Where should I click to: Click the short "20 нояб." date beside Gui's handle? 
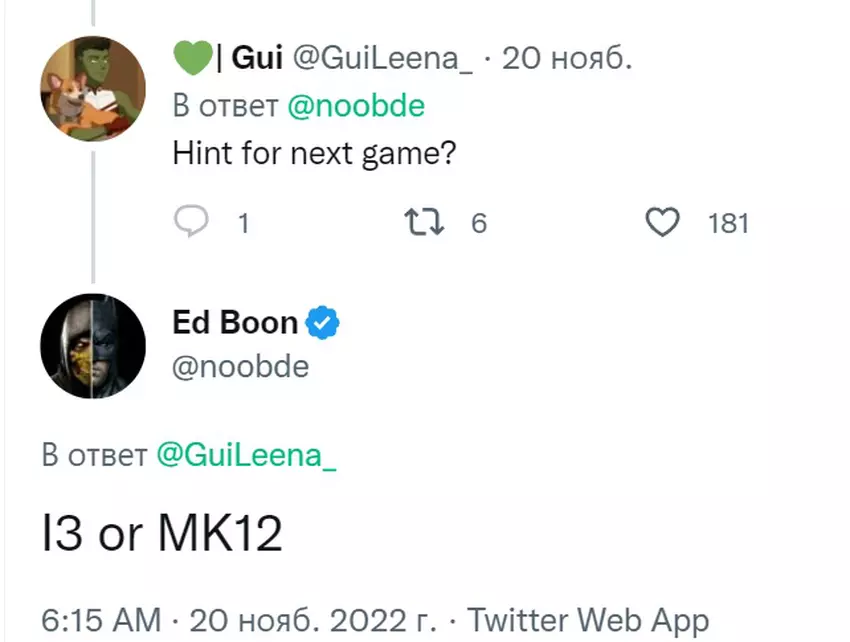(x=566, y=59)
